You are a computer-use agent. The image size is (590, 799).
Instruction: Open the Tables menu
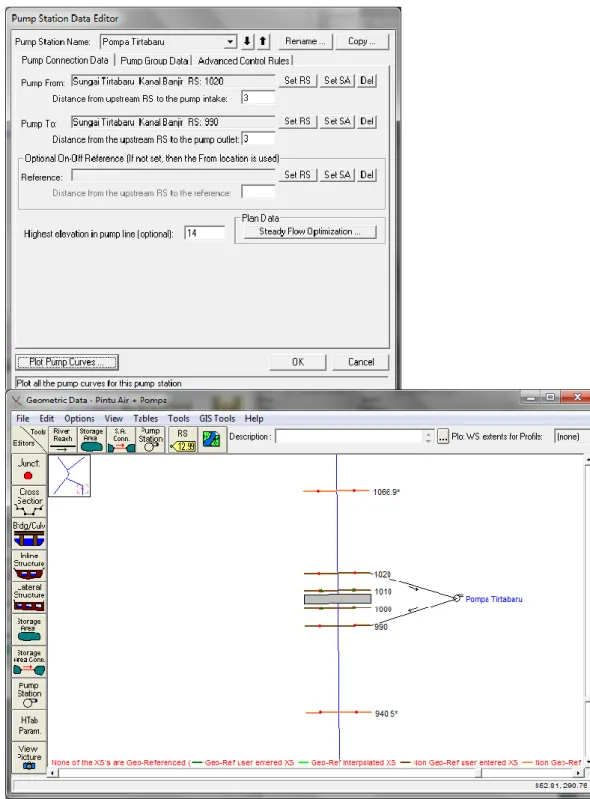(x=145, y=418)
